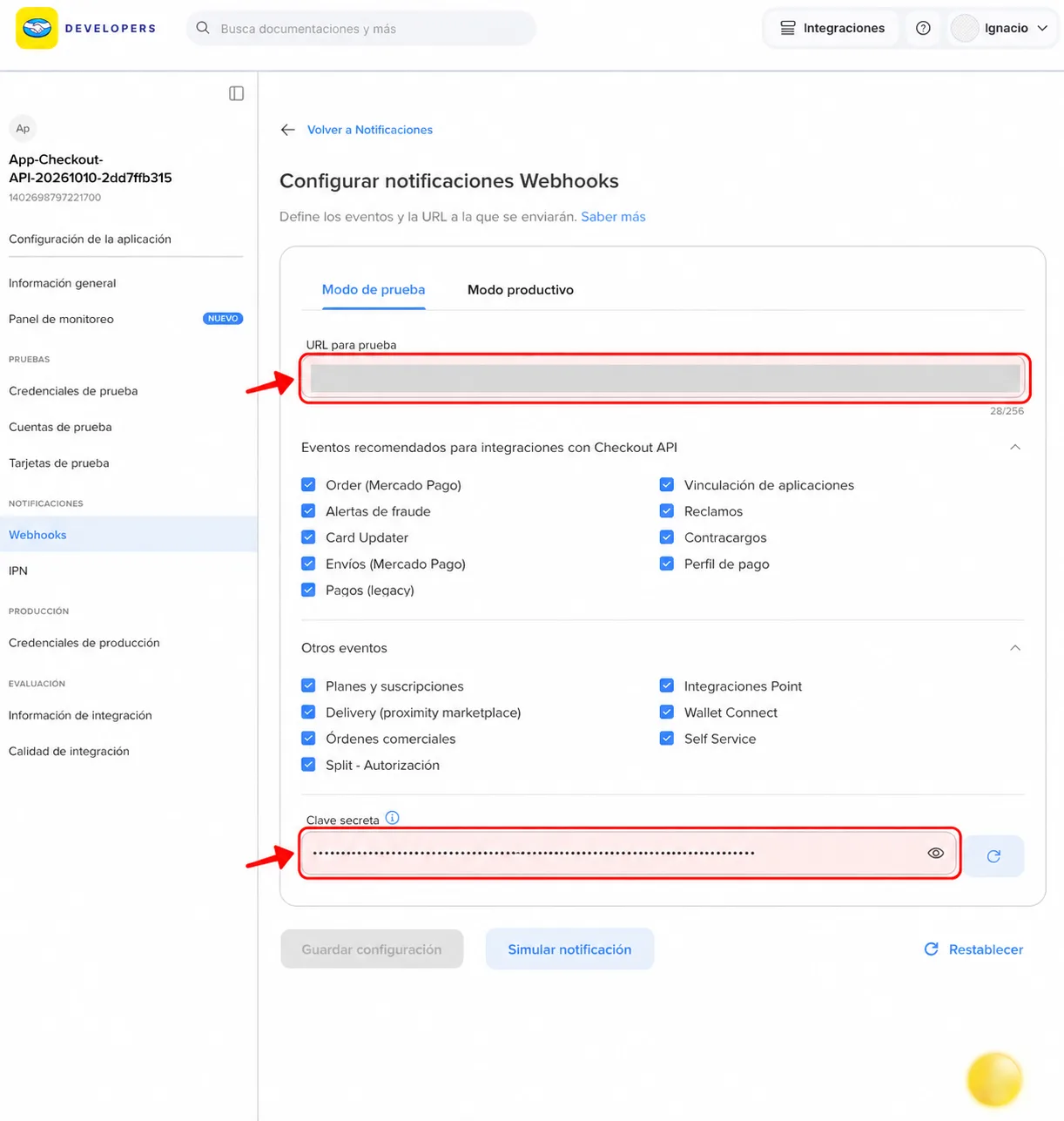This screenshot has height=1121, width=1064.
Task: Toggle Split - Autorización checkbox
Action: point(308,765)
